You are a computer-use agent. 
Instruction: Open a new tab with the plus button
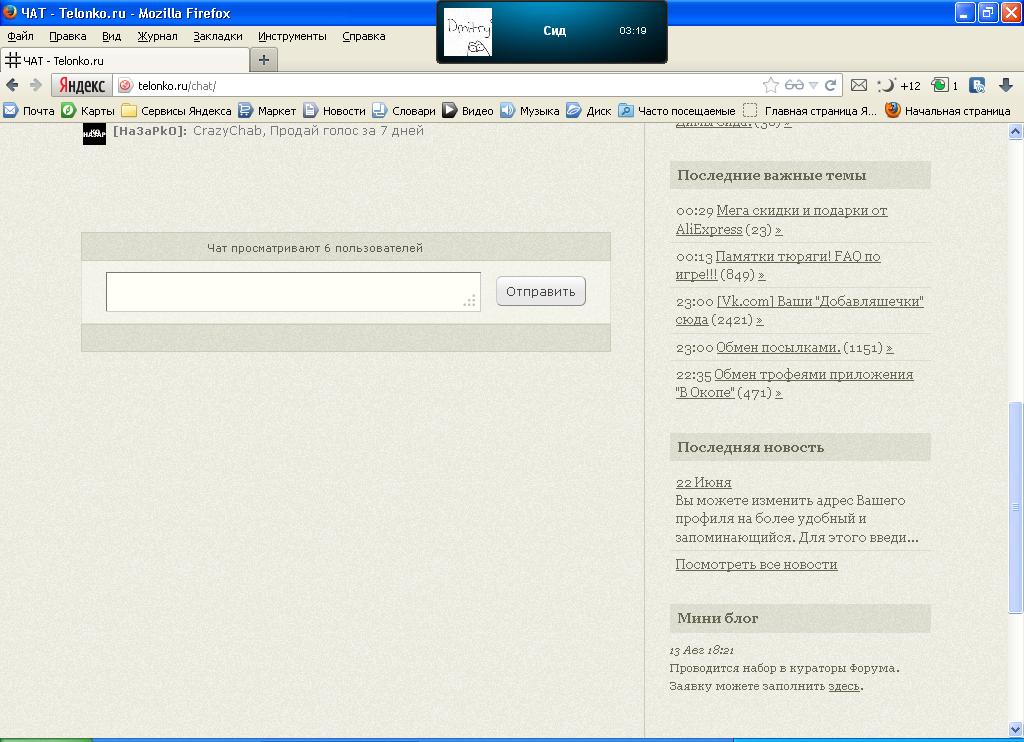click(x=264, y=61)
